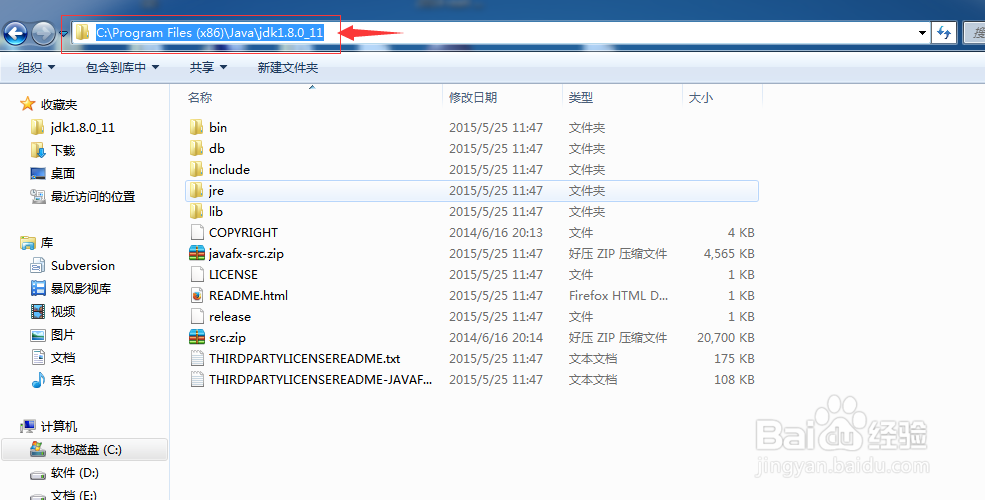985x500 pixels.
Task: Open 音乐 music library in sidebar
Action: 63,381
